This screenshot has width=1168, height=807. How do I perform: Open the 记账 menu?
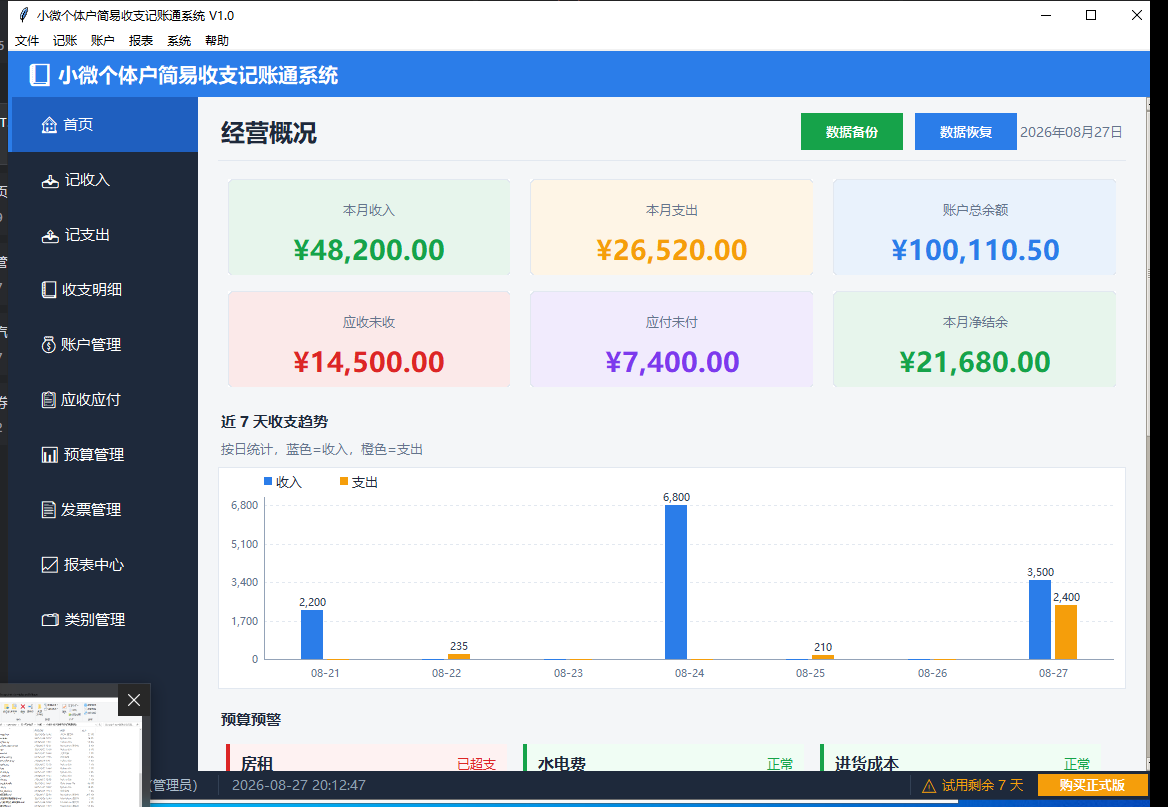tap(65, 41)
